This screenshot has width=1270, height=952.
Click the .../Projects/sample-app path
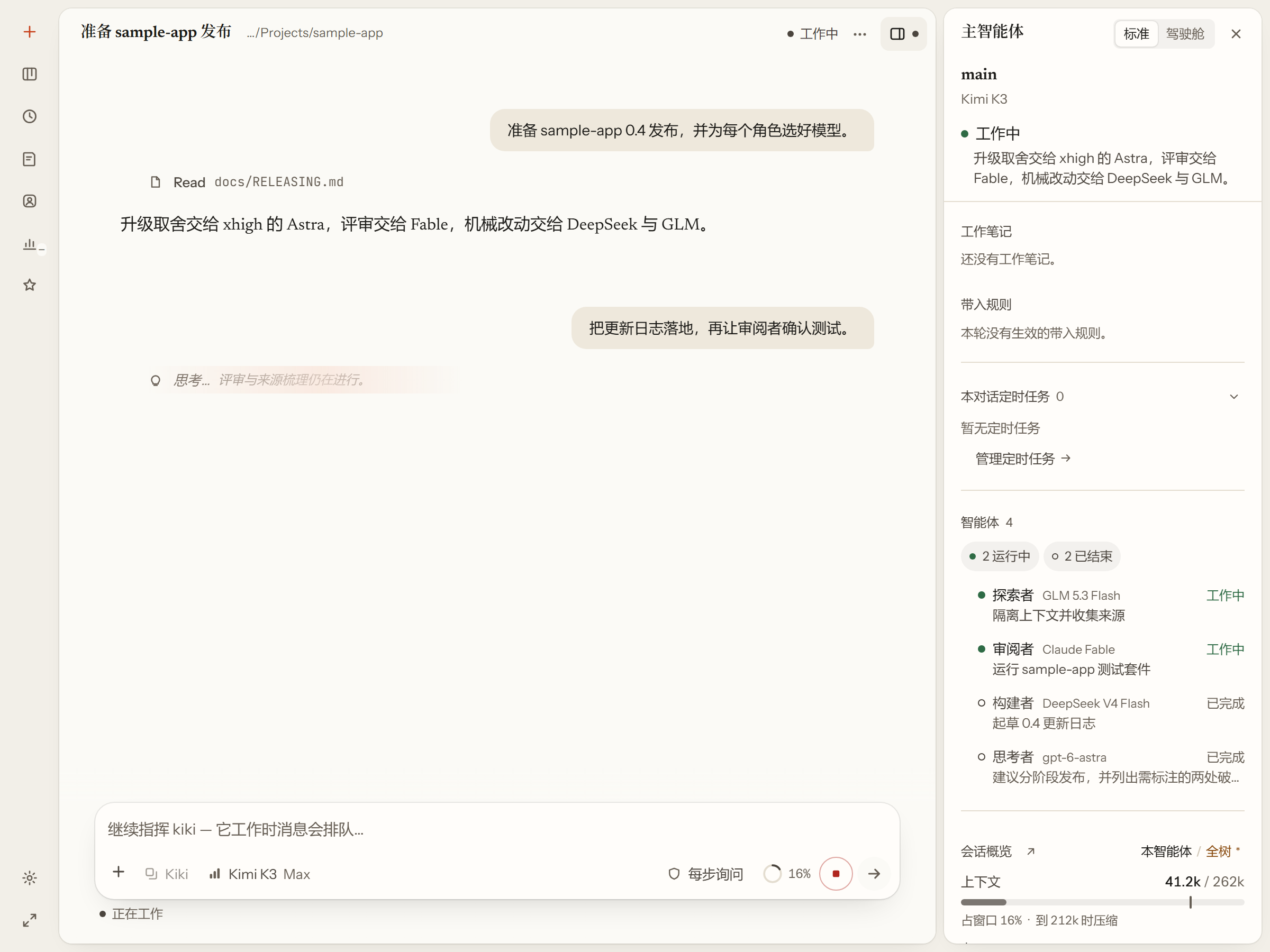[315, 33]
